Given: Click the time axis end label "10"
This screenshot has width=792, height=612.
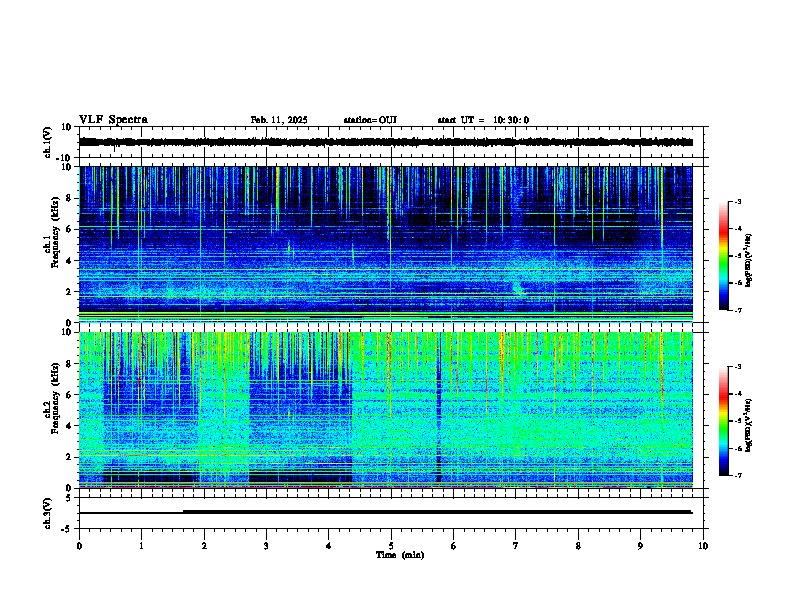Looking at the screenshot, I should pyautogui.click(x=703, y=546).
